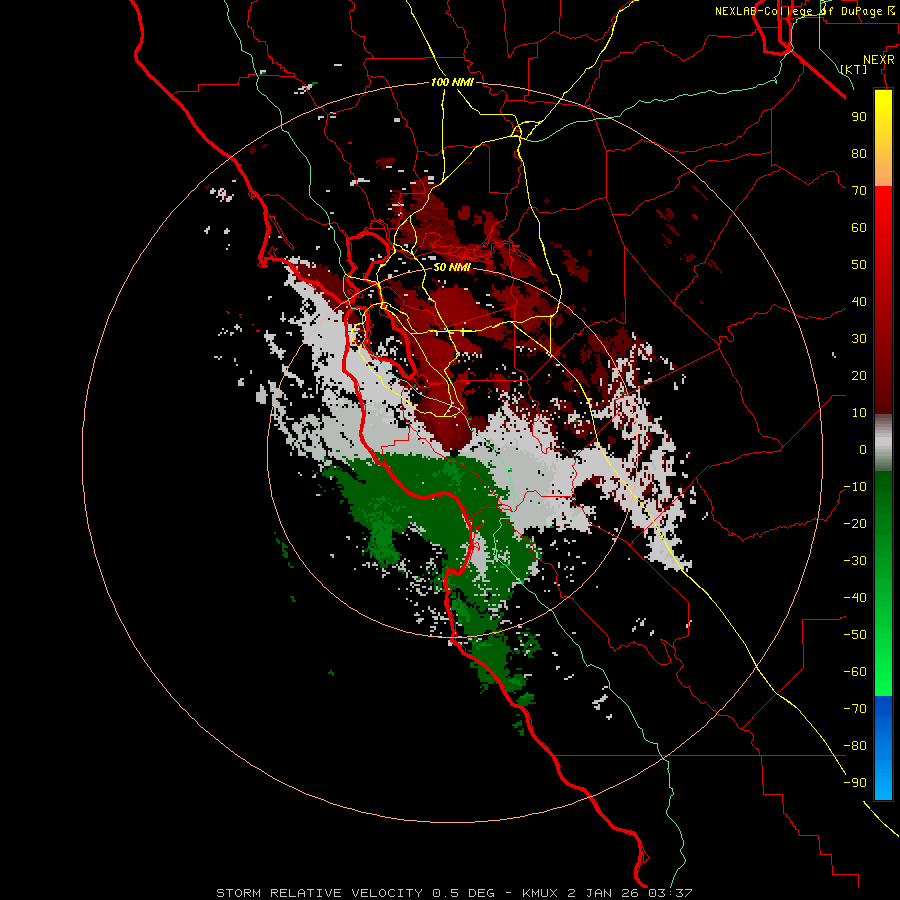Screen dimensions: 900x900
Task: Click the "0.5 DEG" elevation text
Action: pyautogui.click(x=463, y=893)
